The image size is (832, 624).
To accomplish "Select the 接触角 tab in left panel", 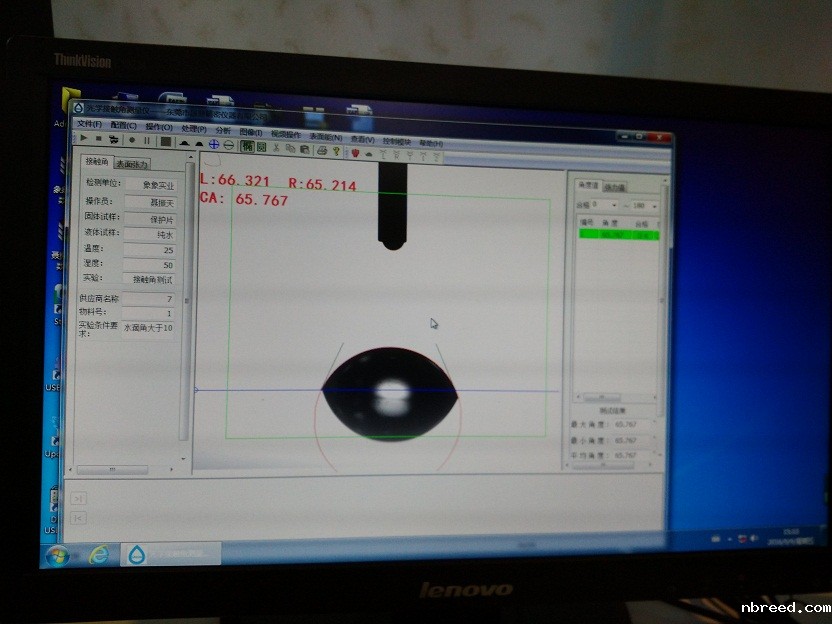I will click(97, 162).
